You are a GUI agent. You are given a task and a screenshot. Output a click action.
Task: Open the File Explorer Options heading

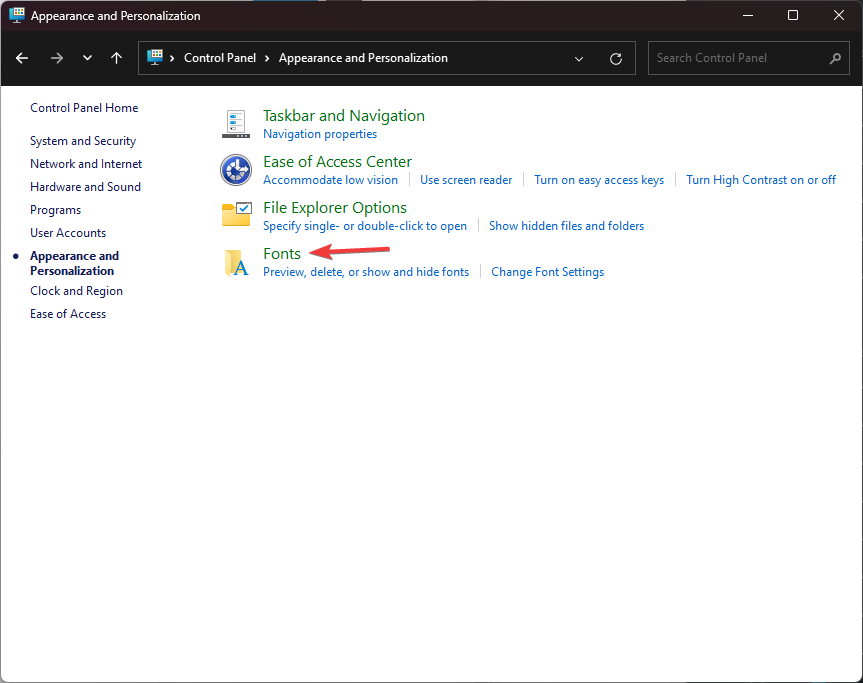point(335,208)
